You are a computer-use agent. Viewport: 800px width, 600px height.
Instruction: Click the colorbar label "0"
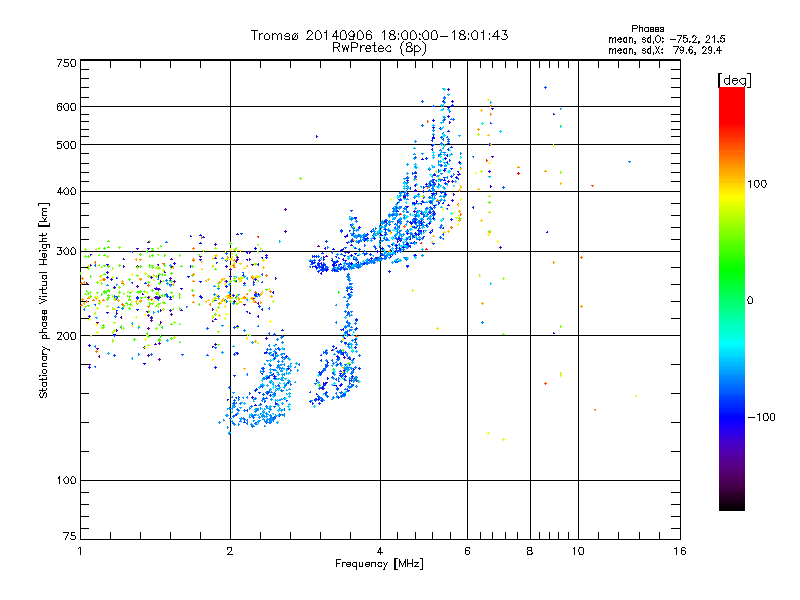750,301
